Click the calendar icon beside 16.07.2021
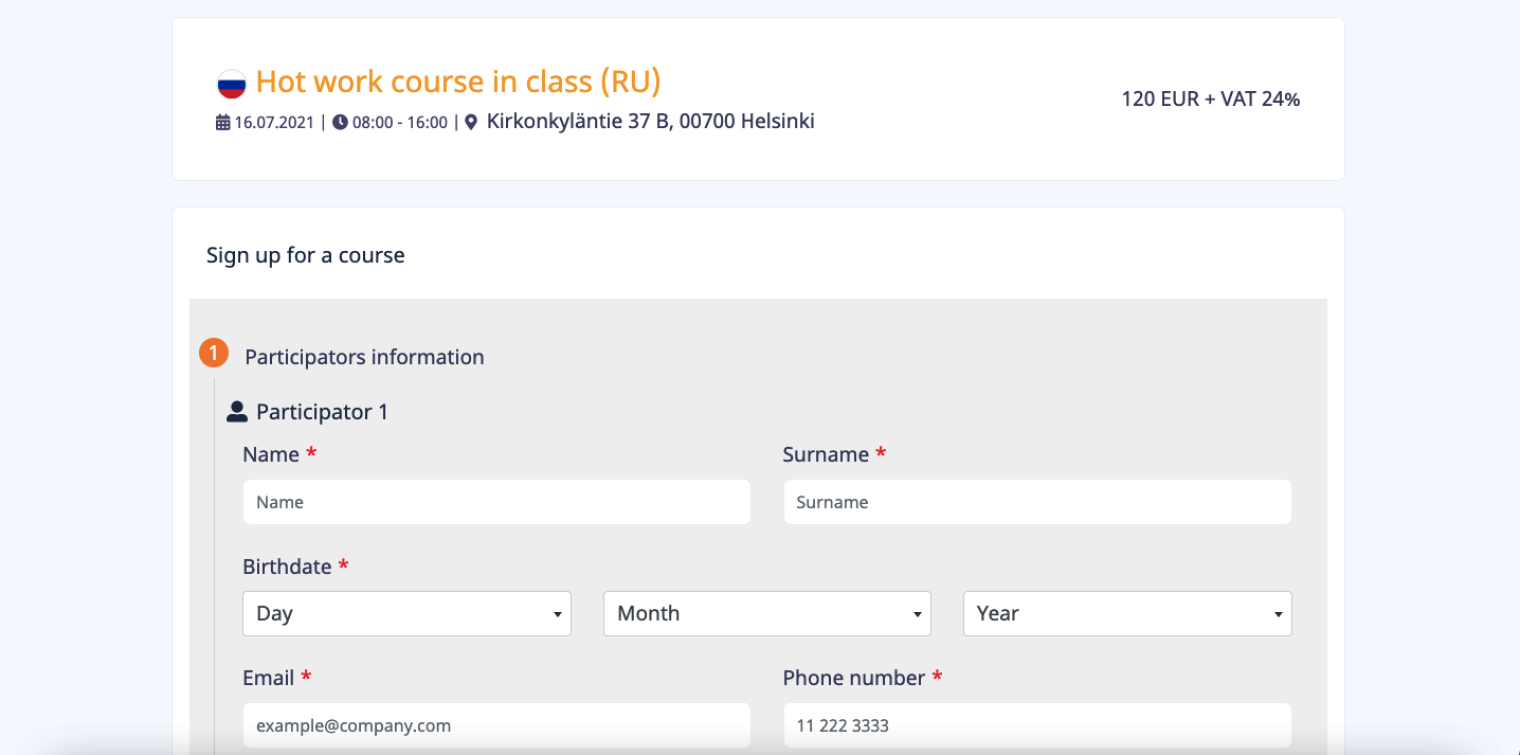 click(x=223, y=123)
